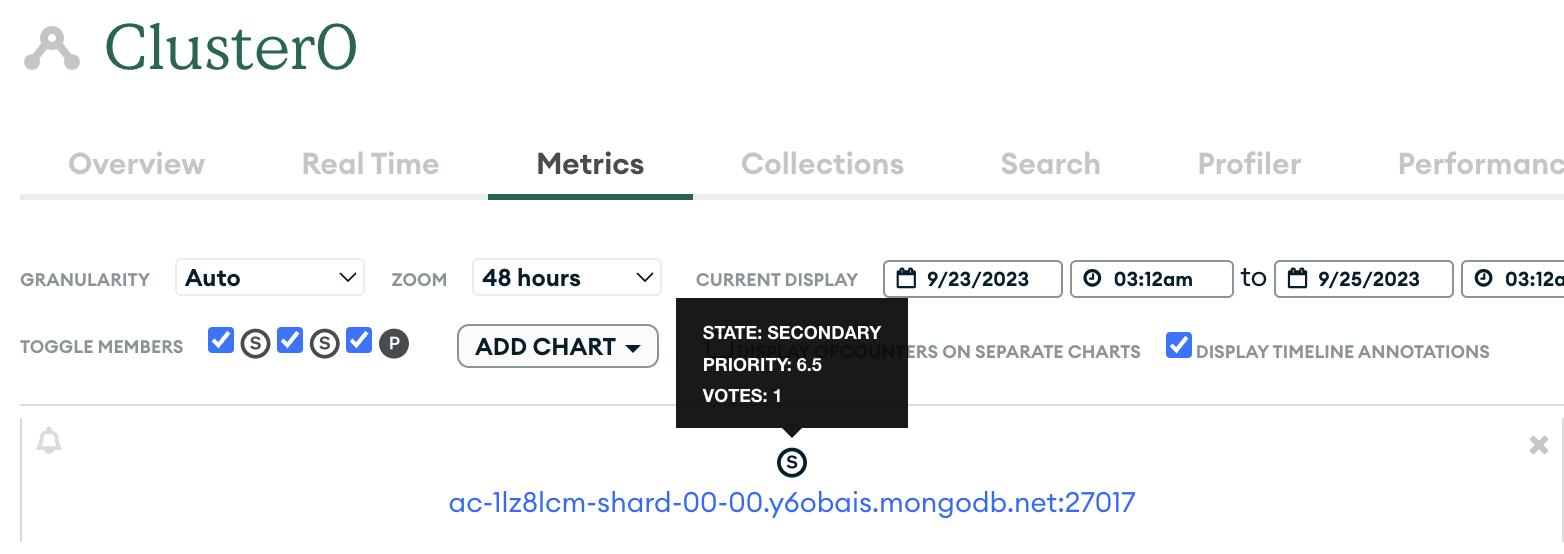Click the calendar icon in the 9/25/2023 field
Image resolution: width=1564 pixels, height=554 pixels.
coord(1298,279)
